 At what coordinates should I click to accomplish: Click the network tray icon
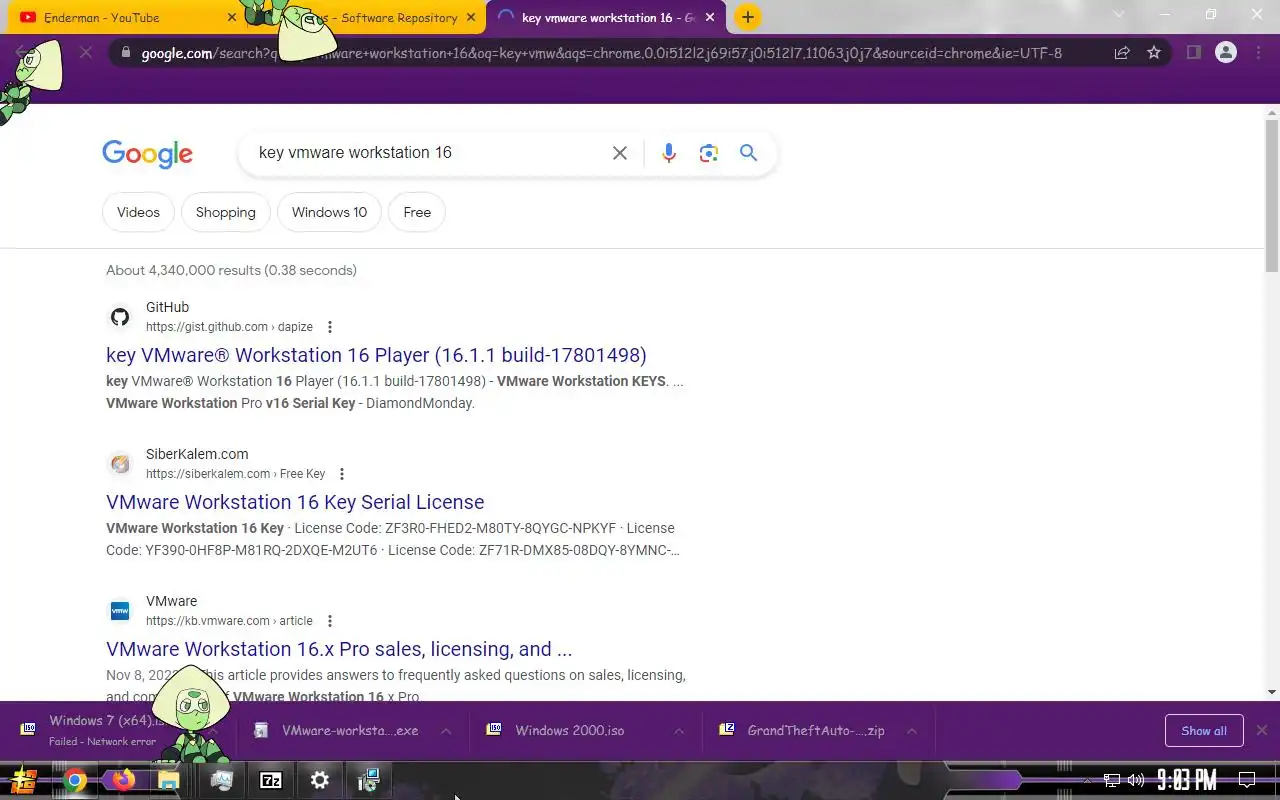pos(1112,780)
